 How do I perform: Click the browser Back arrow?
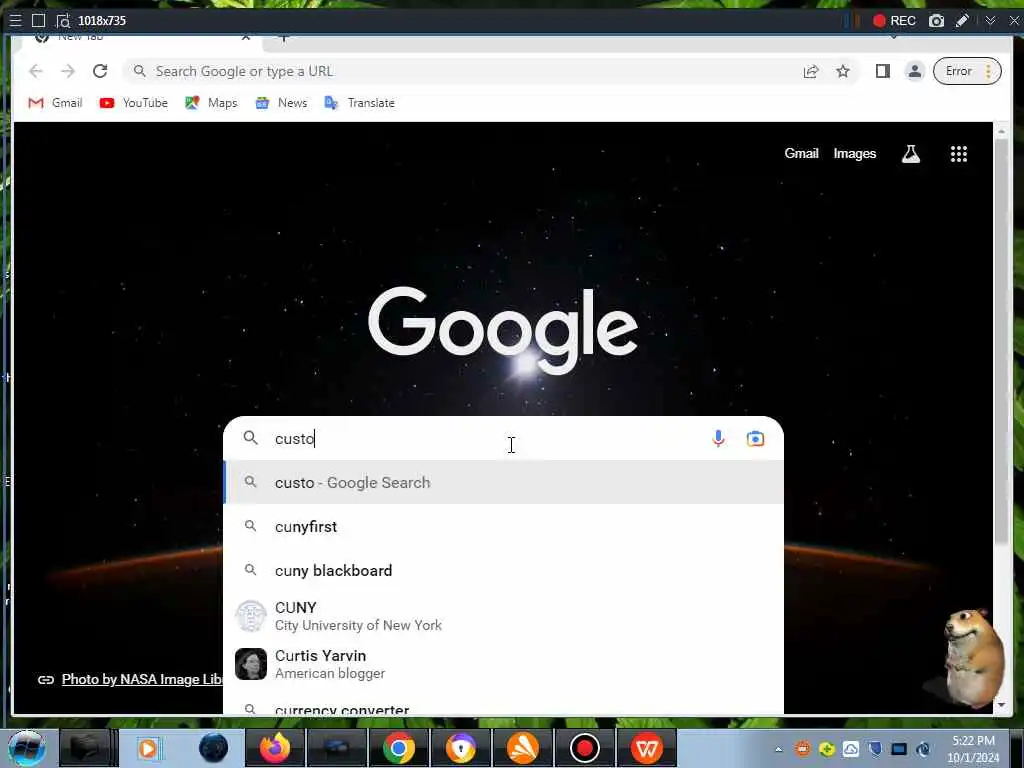36,71
